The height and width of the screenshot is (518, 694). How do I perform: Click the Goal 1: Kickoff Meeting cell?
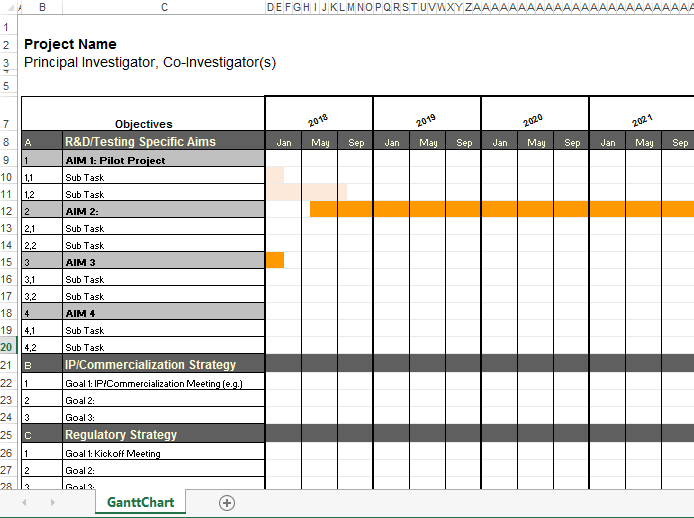[x=113, y=453]
